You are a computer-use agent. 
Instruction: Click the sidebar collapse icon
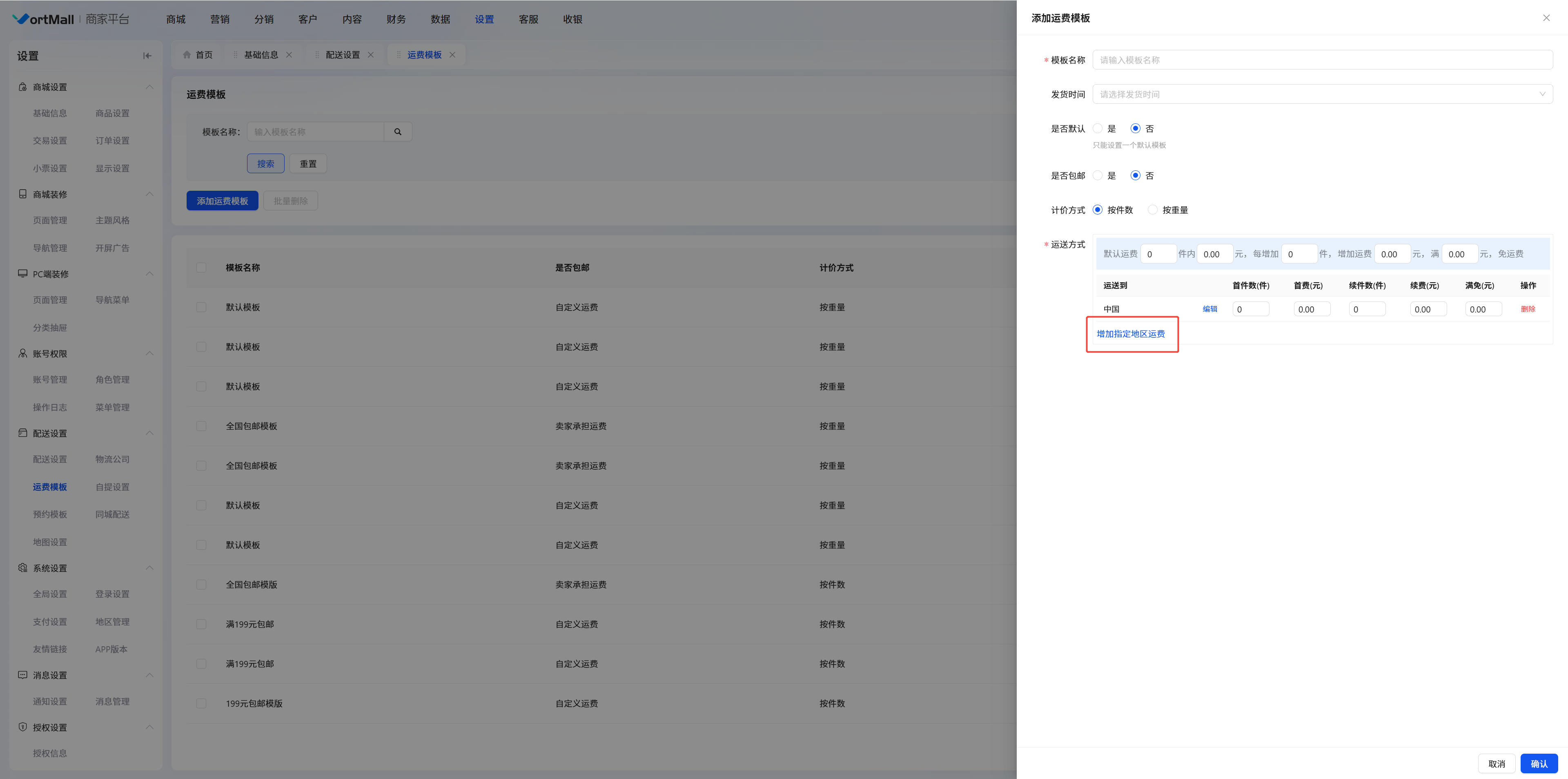pyautogui.click(x=147, y=56)
